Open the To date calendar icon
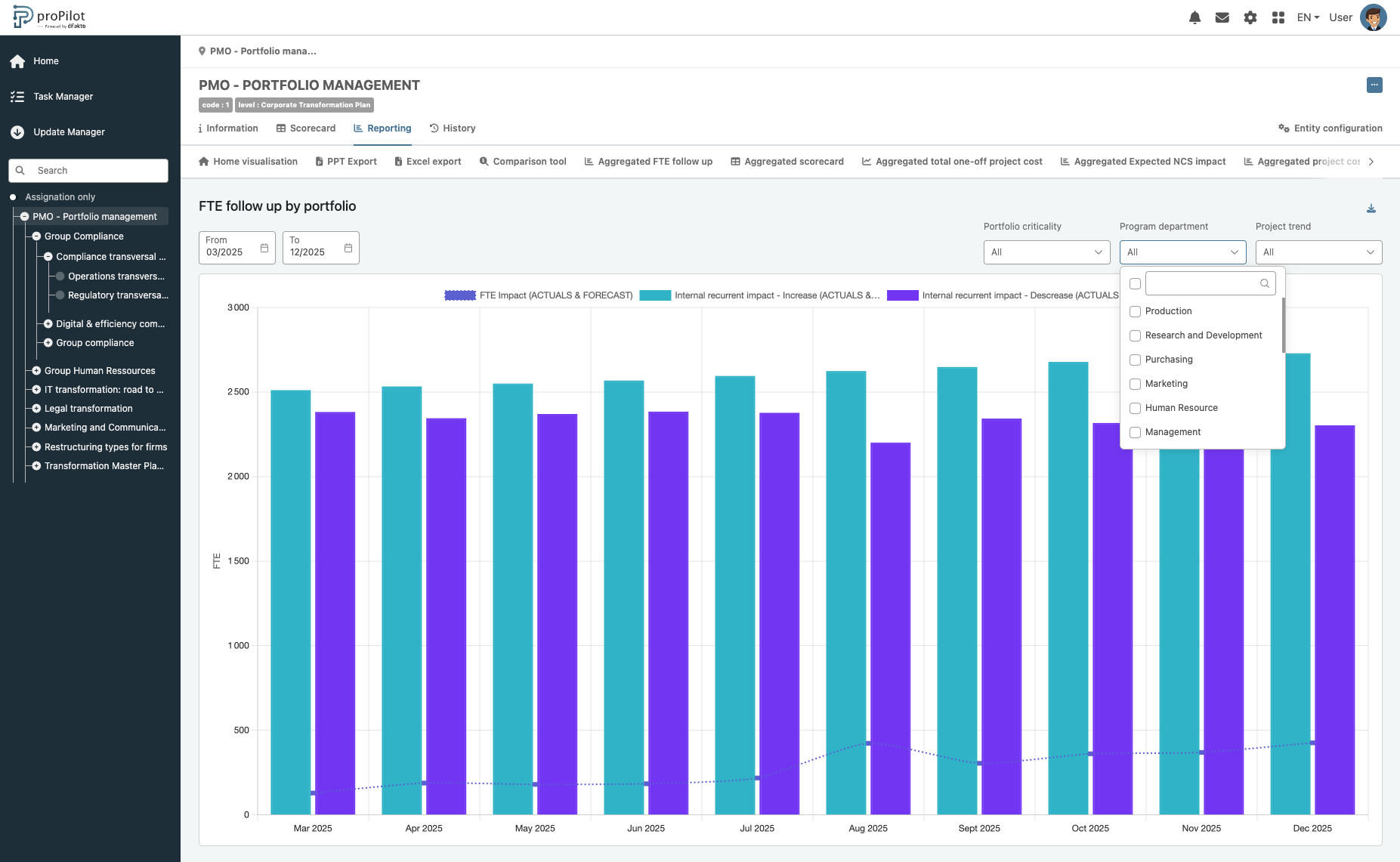Viewport: 1400px width, 862px height. tap(348, 248)
